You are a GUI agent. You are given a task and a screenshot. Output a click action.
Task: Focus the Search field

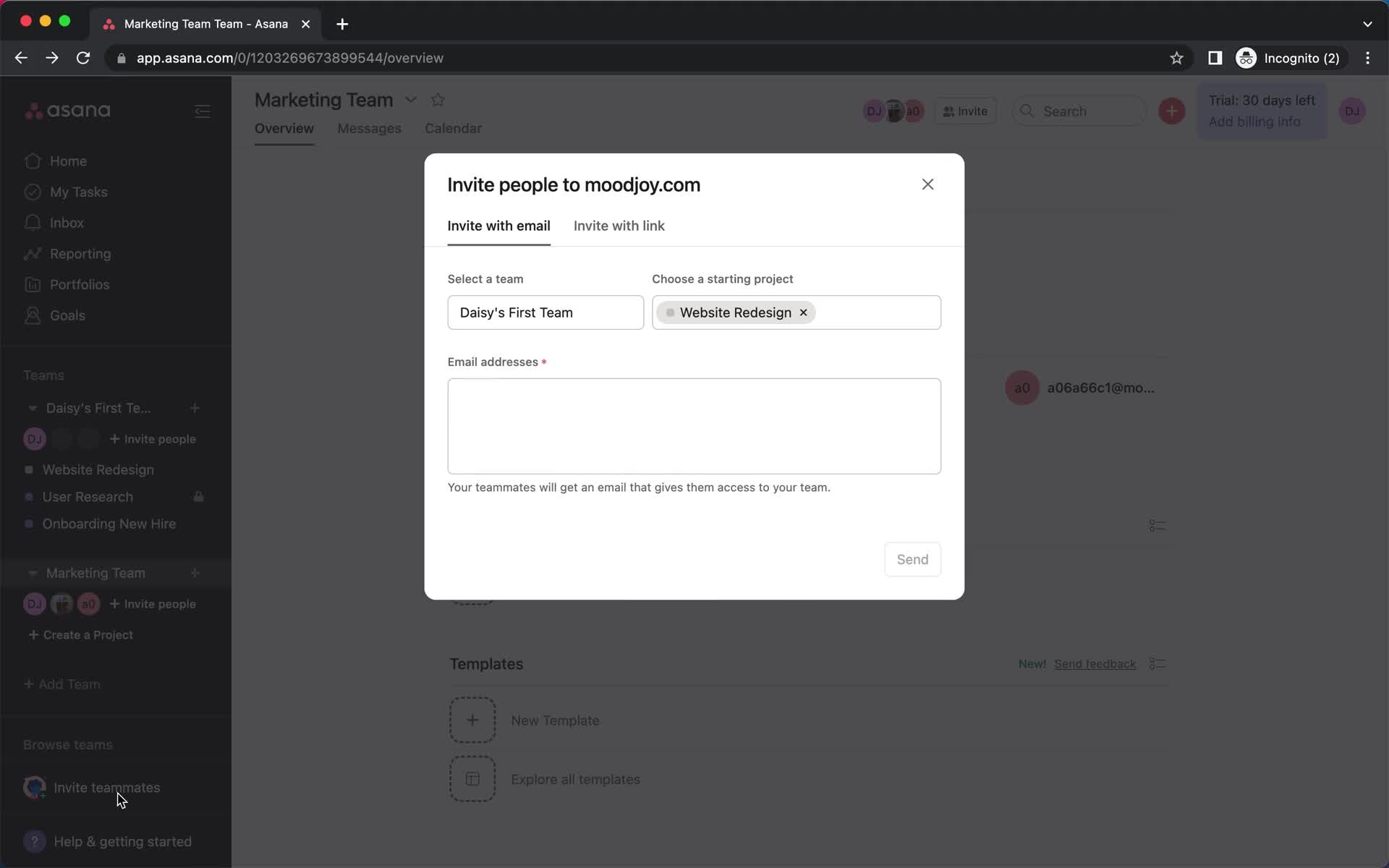tap(1079, 111)
